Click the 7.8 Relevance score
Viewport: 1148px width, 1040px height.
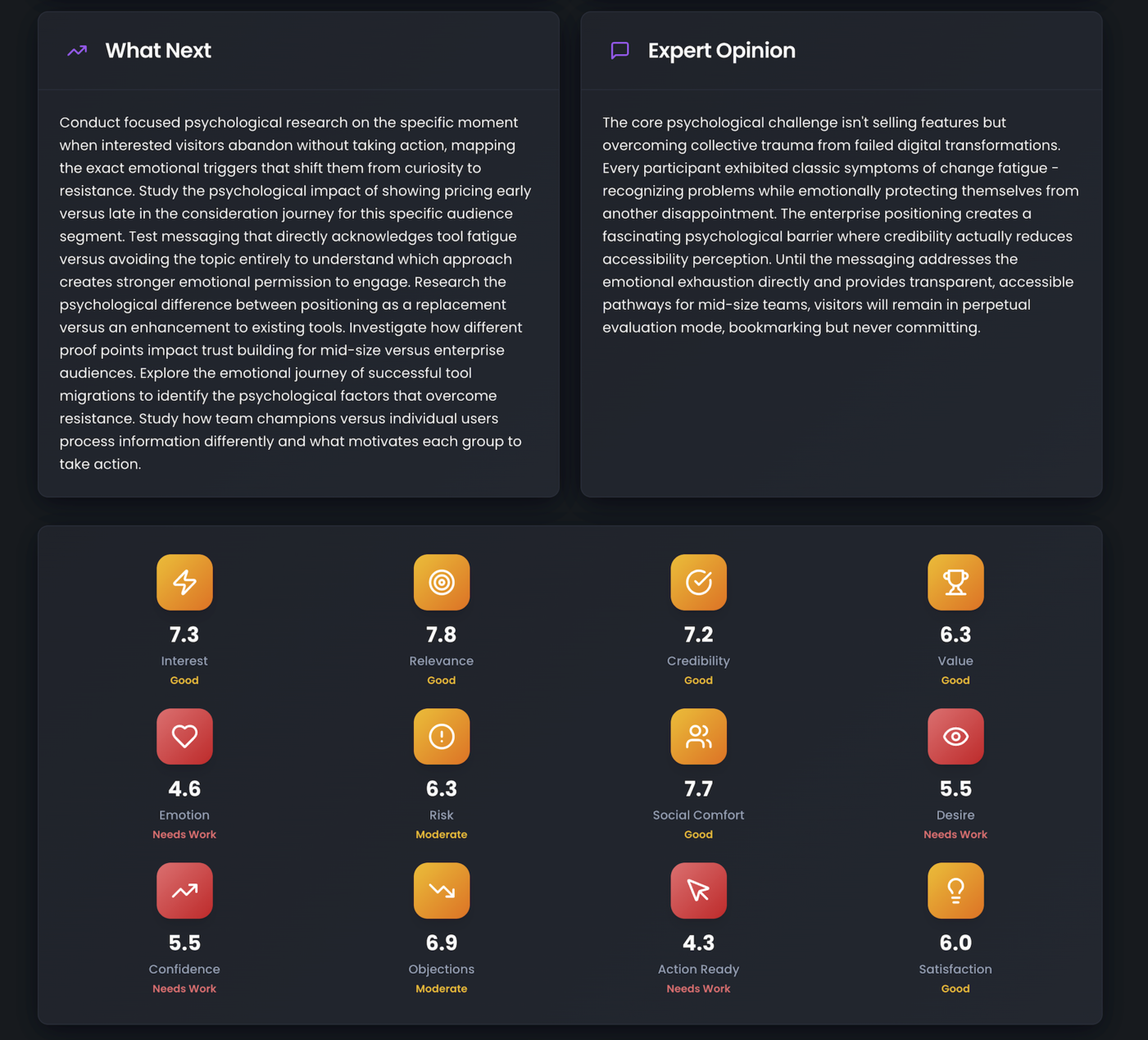pyautogui.click(x=442, y=634)
